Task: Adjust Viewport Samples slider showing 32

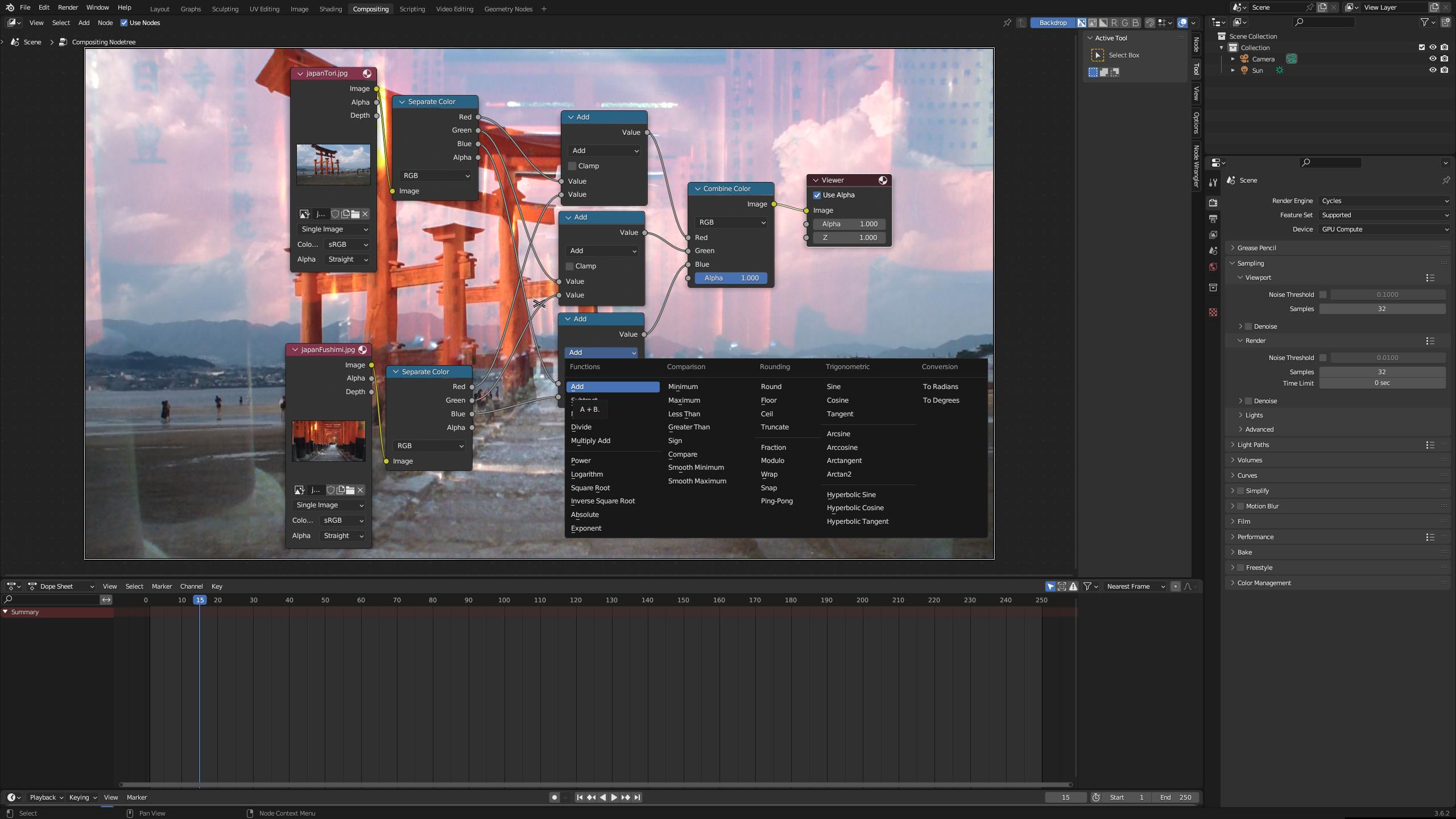Action: click(x=1382, y=309)
